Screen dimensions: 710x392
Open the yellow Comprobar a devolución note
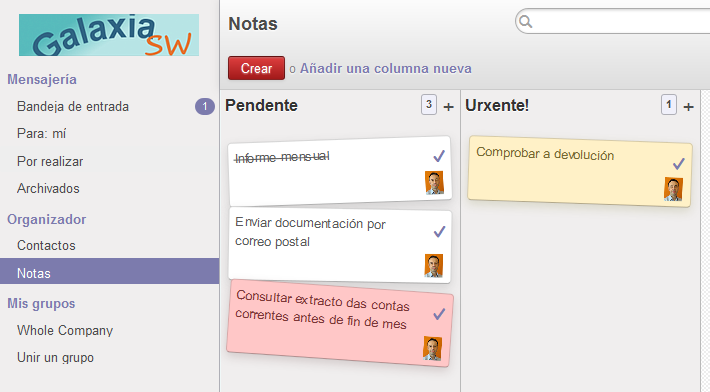580,171
